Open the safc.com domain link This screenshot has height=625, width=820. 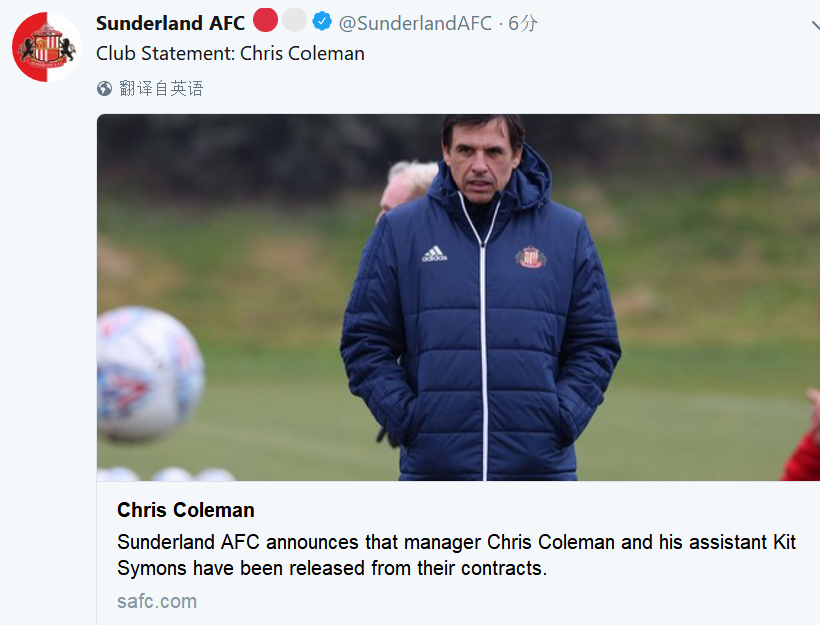click(x=157, y=601)
